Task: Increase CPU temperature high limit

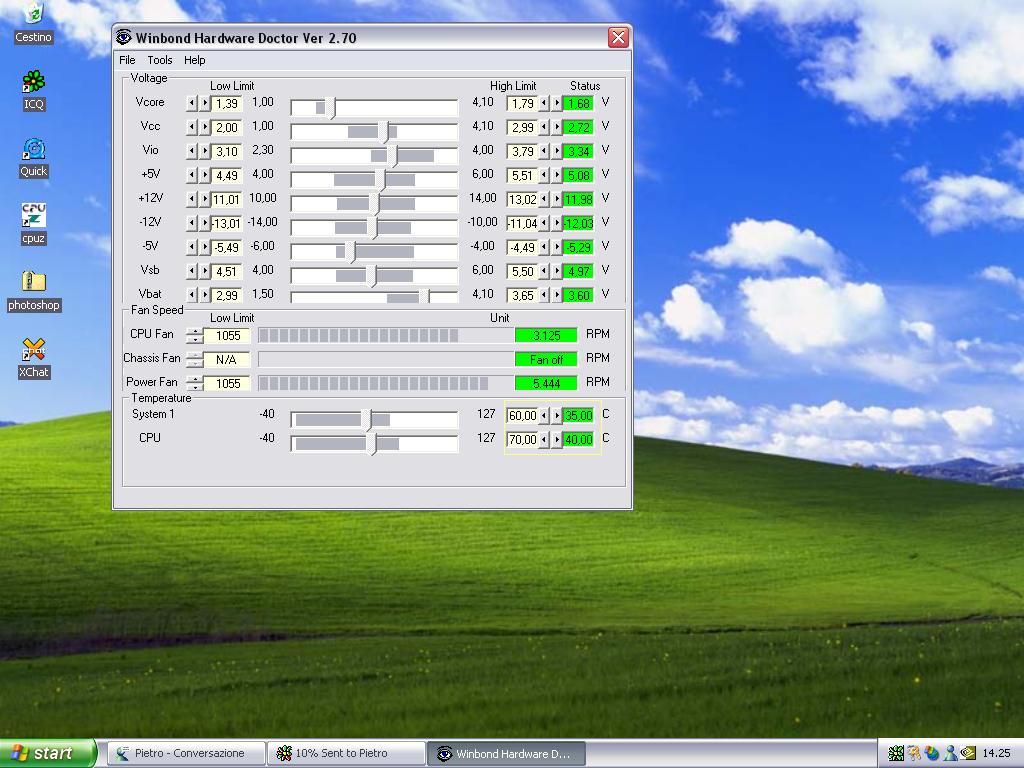Action: 556,440
